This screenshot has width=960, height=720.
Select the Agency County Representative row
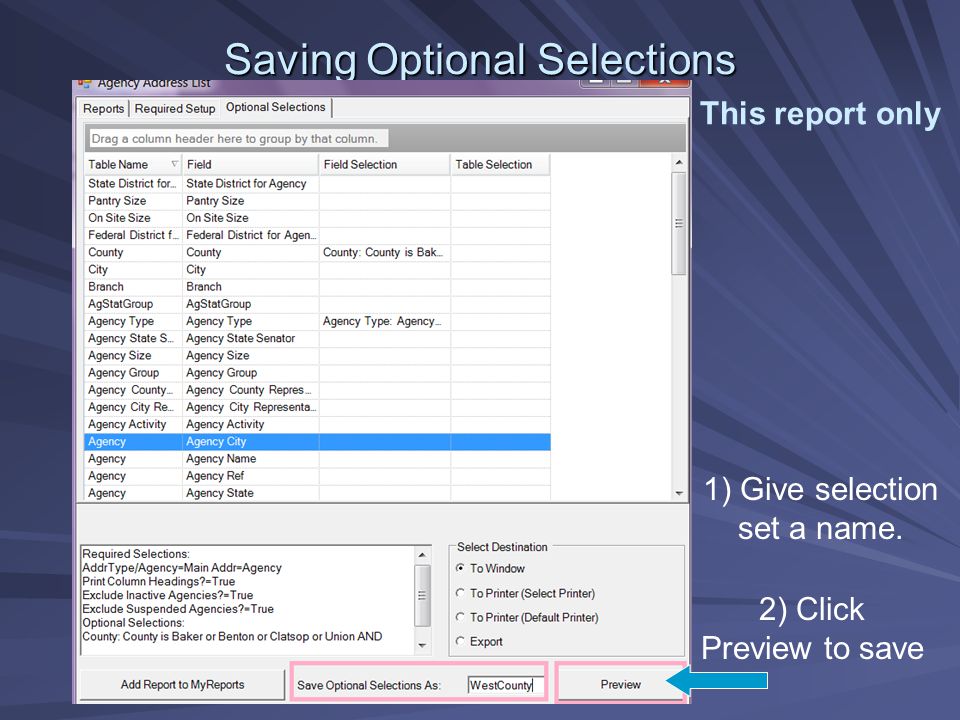pos(317,389)
